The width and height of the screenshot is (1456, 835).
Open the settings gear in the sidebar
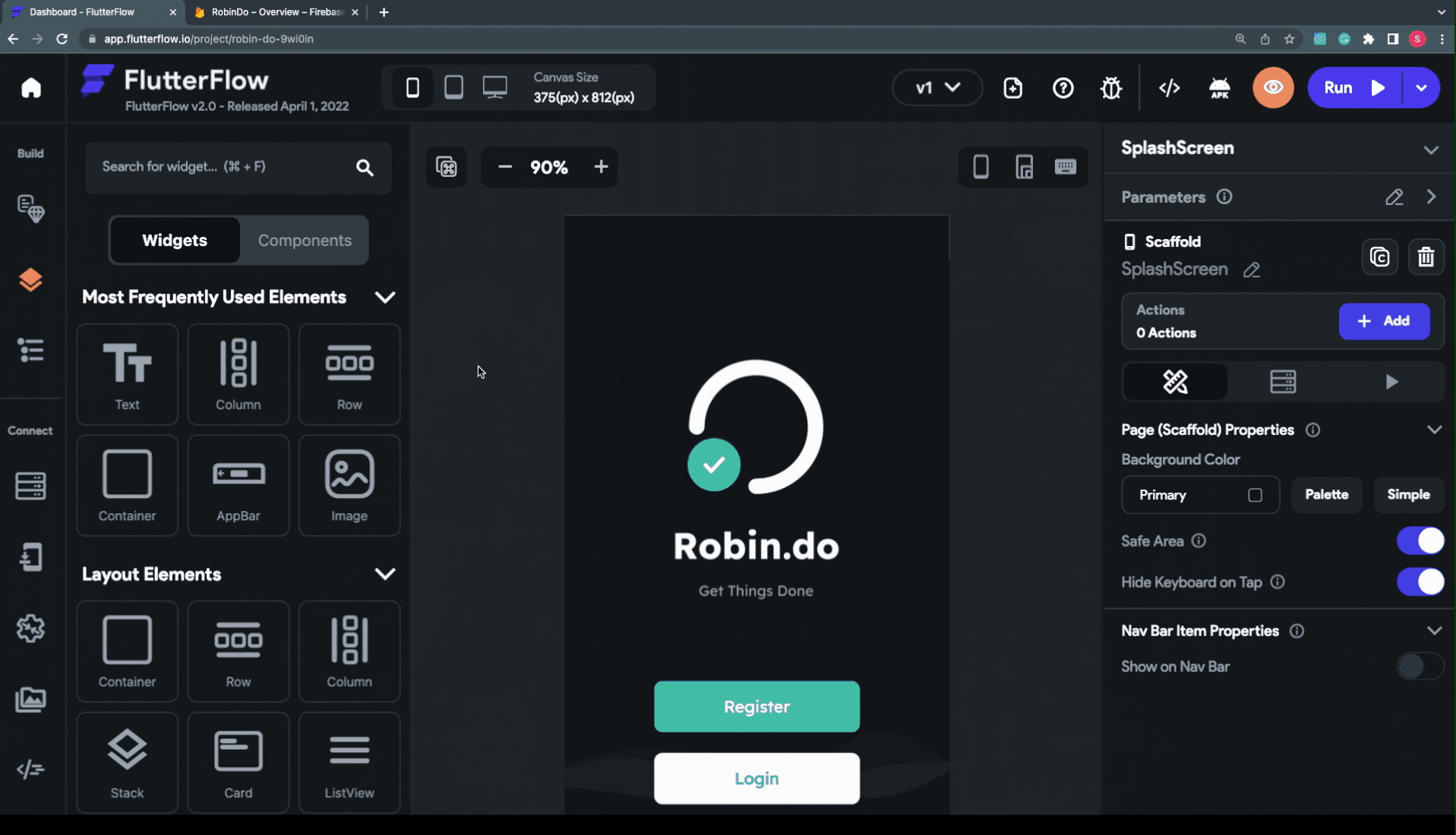[30, 628]
